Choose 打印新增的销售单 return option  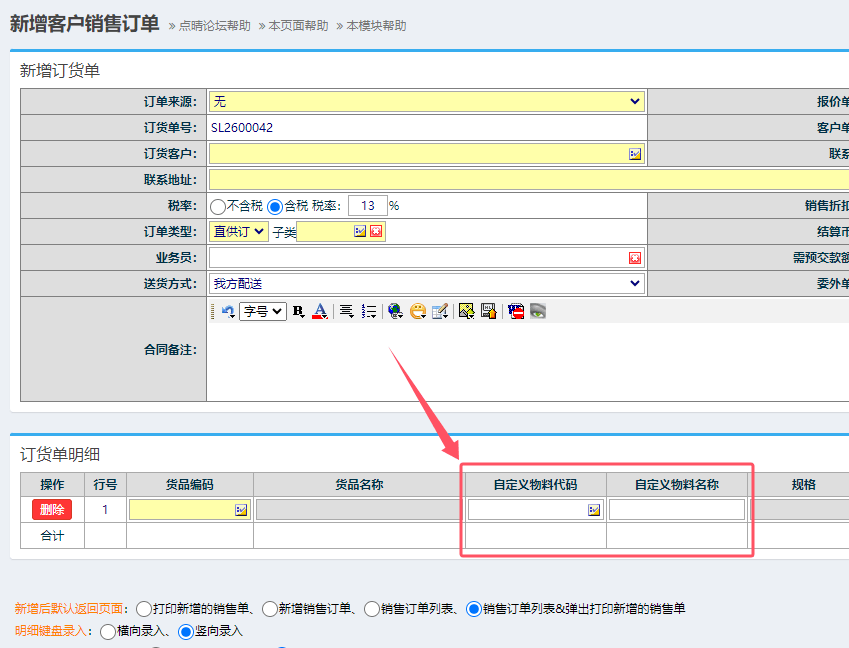click(144, 609)
